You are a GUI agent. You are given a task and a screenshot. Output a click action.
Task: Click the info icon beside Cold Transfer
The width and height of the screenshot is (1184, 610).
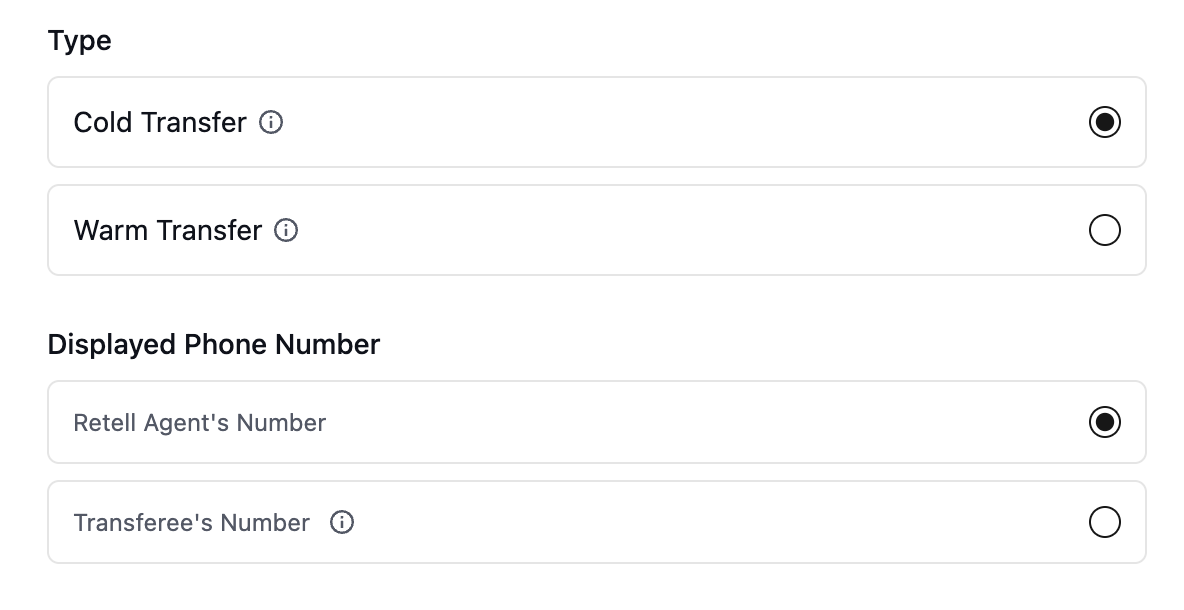point(271,122)
